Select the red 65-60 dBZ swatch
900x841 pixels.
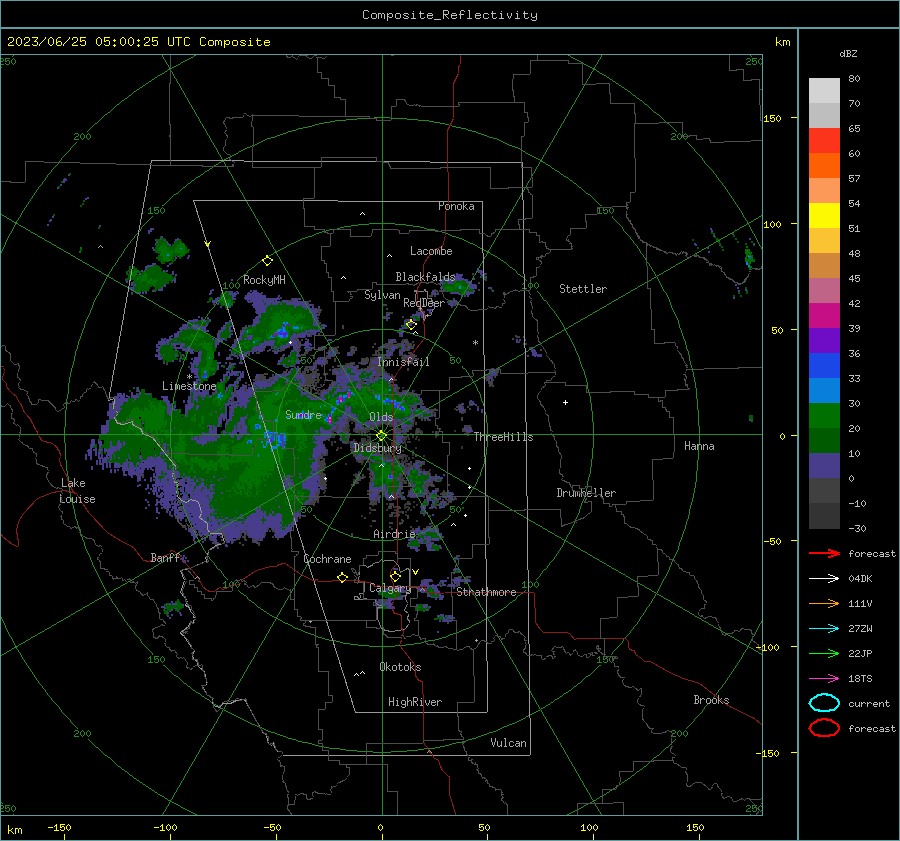(824, 141)
